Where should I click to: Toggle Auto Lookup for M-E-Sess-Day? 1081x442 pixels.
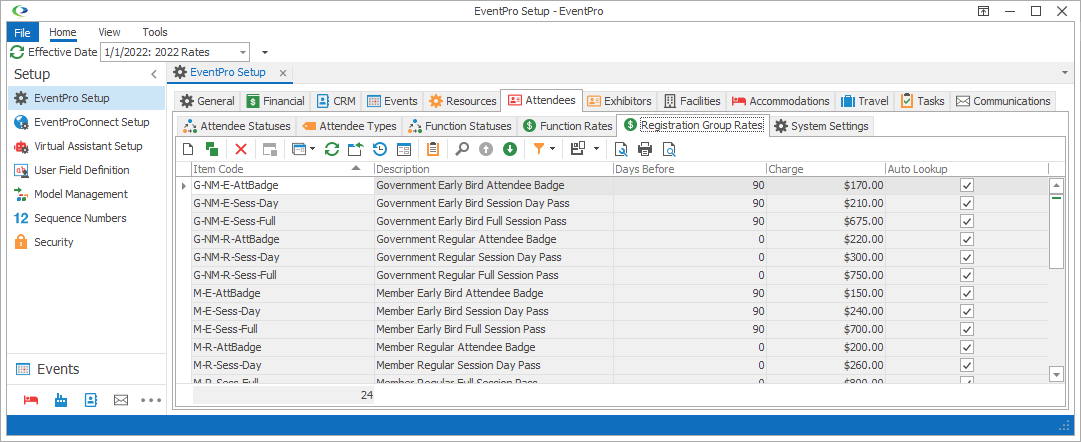967,311
